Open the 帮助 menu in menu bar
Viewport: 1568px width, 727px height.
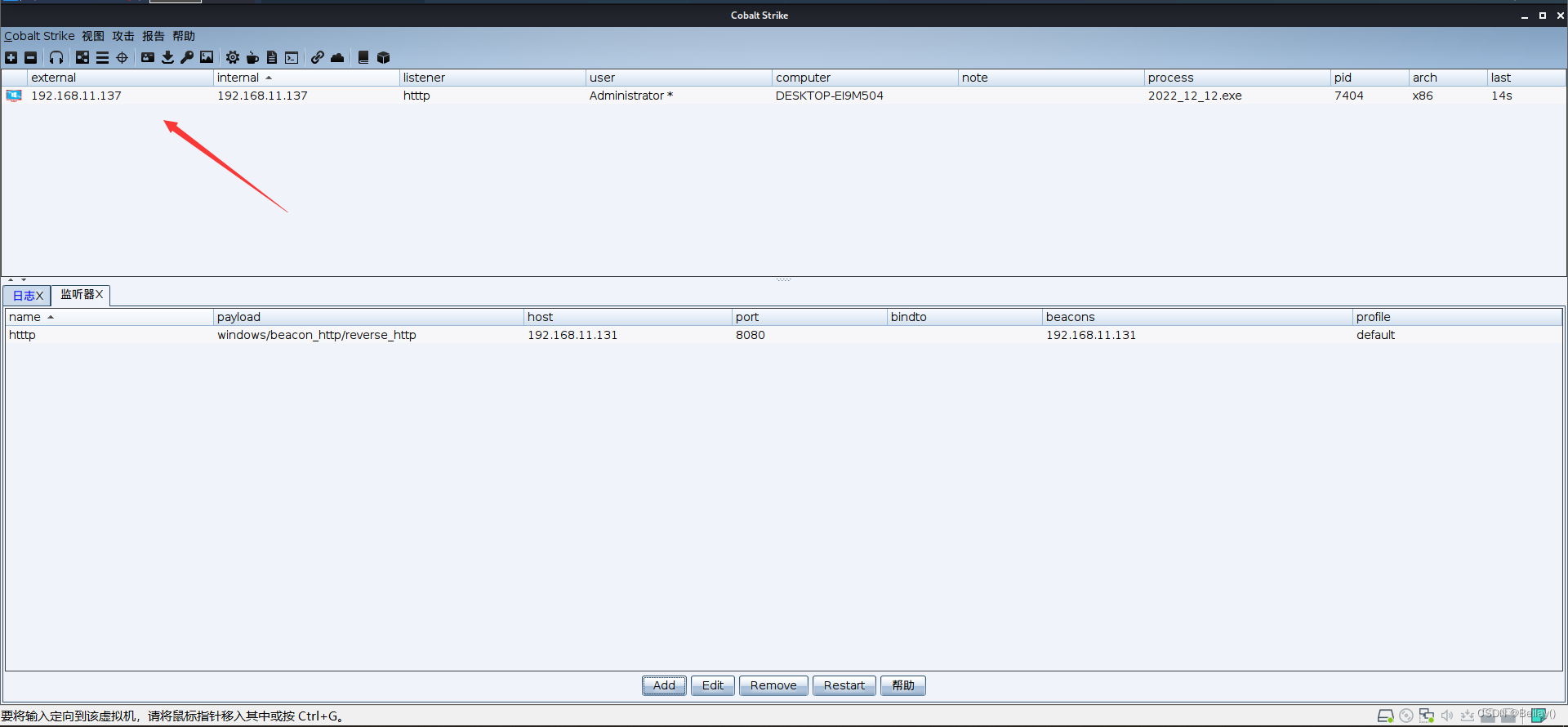(x=184, y=36)
